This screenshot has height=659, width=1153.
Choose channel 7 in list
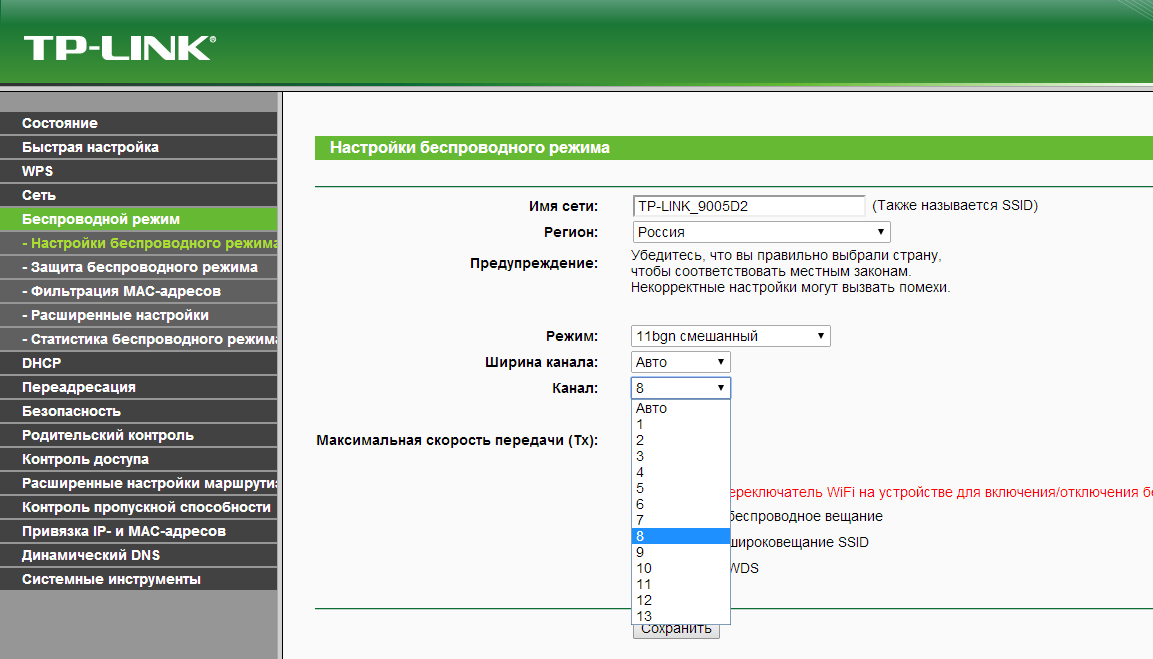pyautogui.click(x=681, y=520)
